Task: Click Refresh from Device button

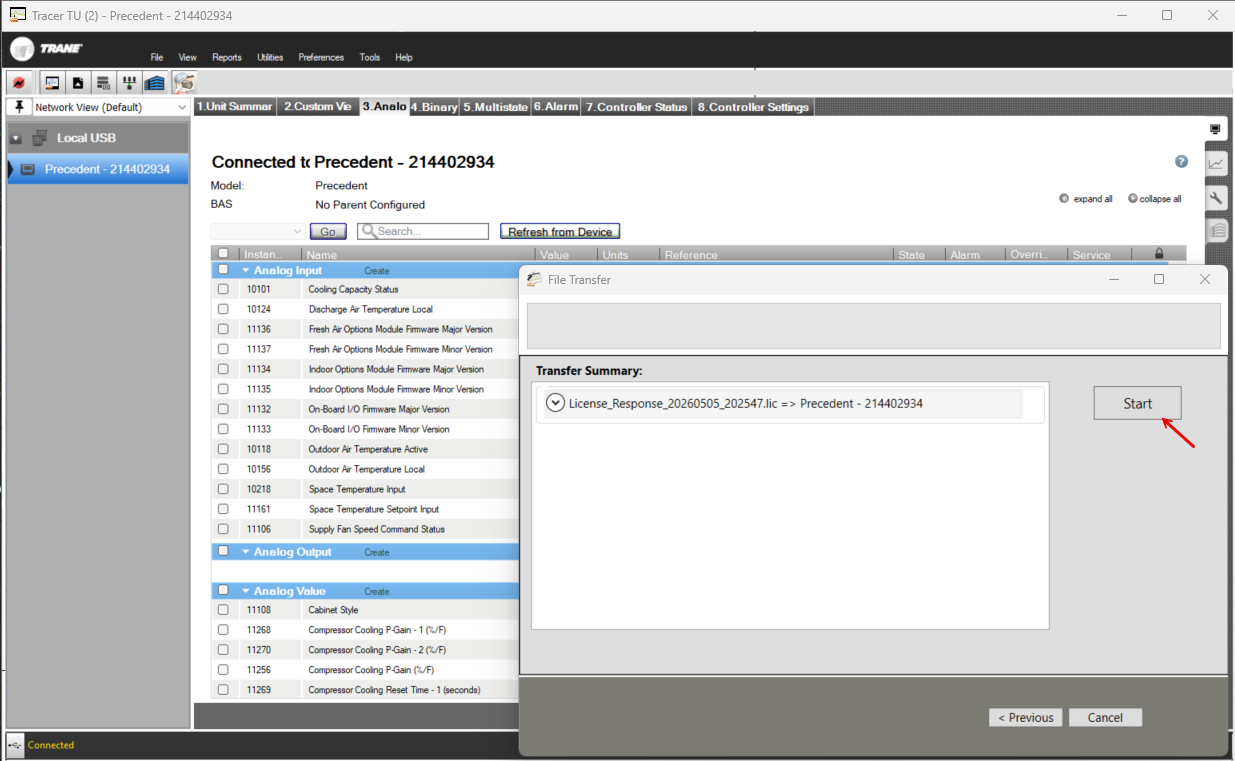Action: tap(560, 231)
